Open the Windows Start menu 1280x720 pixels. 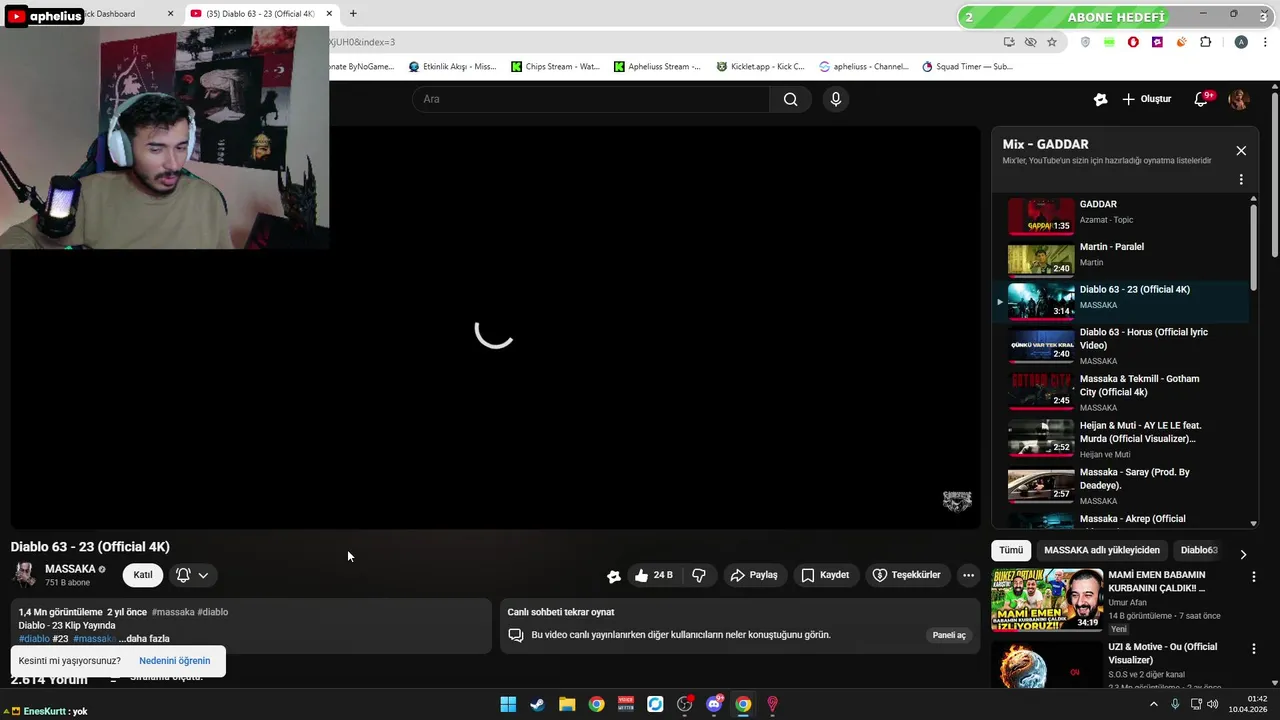pyautogui.click(x=508, y=704)
